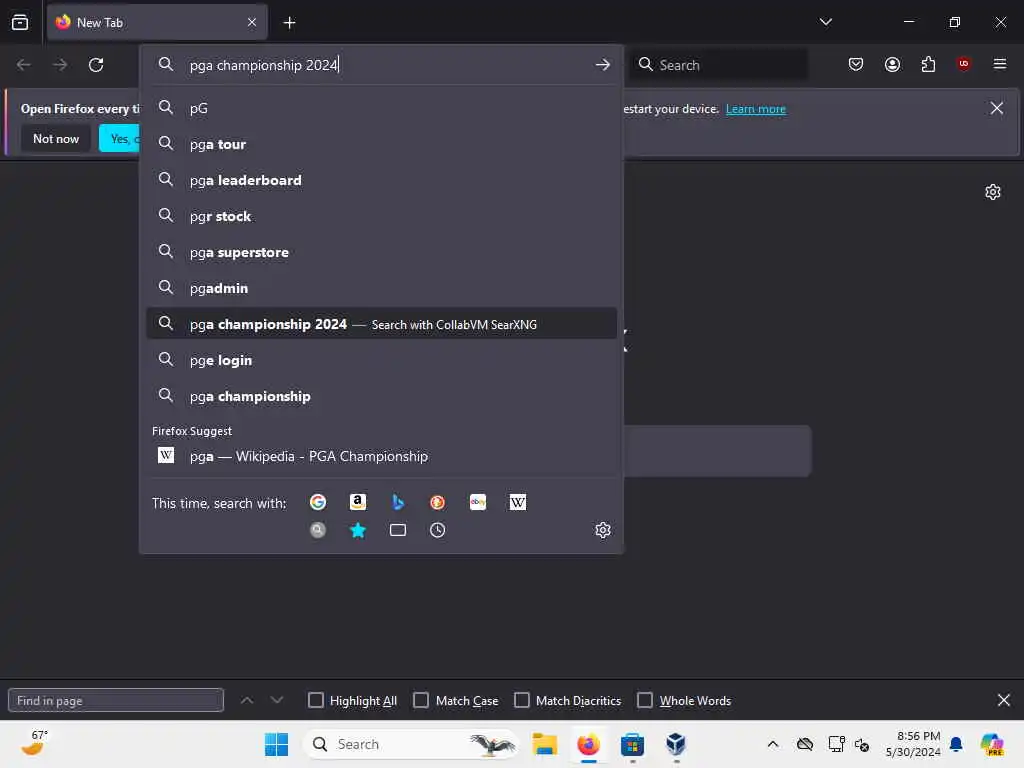The width and height of the screenshot is (1024, 768).
Task: Select the "pga championship" suggestion
Action: click(x=381, y=395)
